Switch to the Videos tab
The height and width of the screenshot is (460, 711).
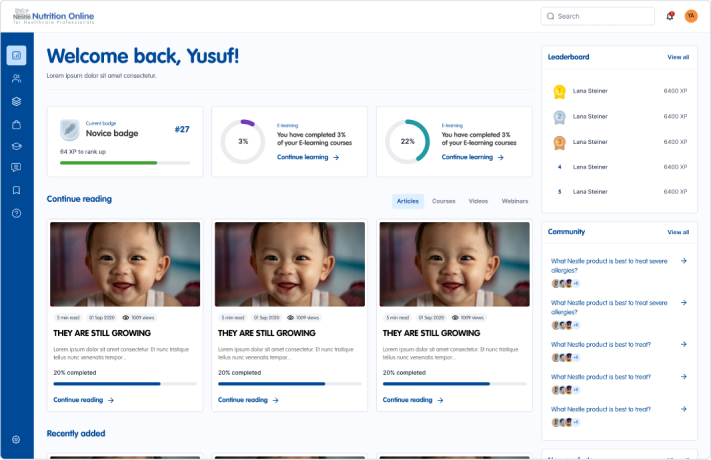tap(478, 201)
